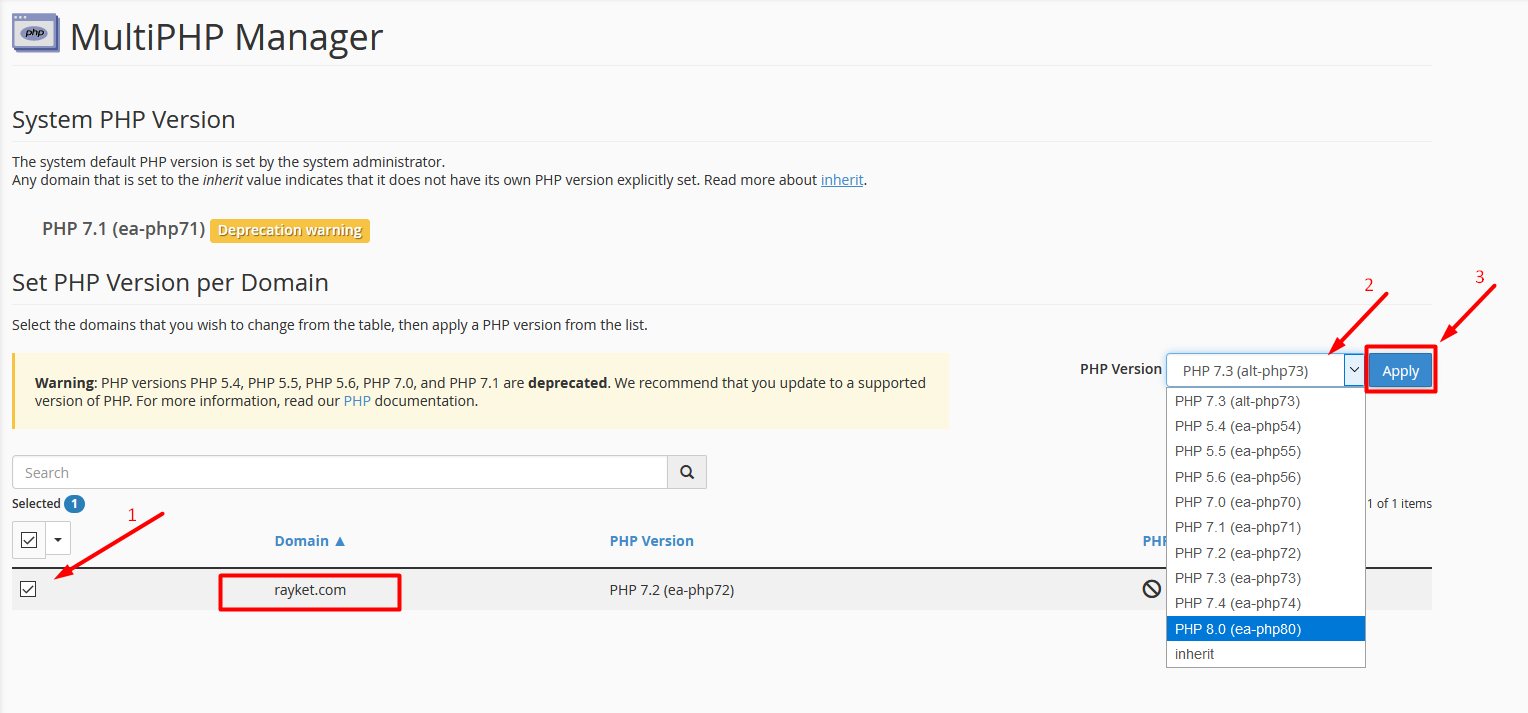Image resolution: width=1528 pixels, height=713 pixels.
Task: Click the prohibition icon in the PHP-FPM column
Action: pos(1150,590)
